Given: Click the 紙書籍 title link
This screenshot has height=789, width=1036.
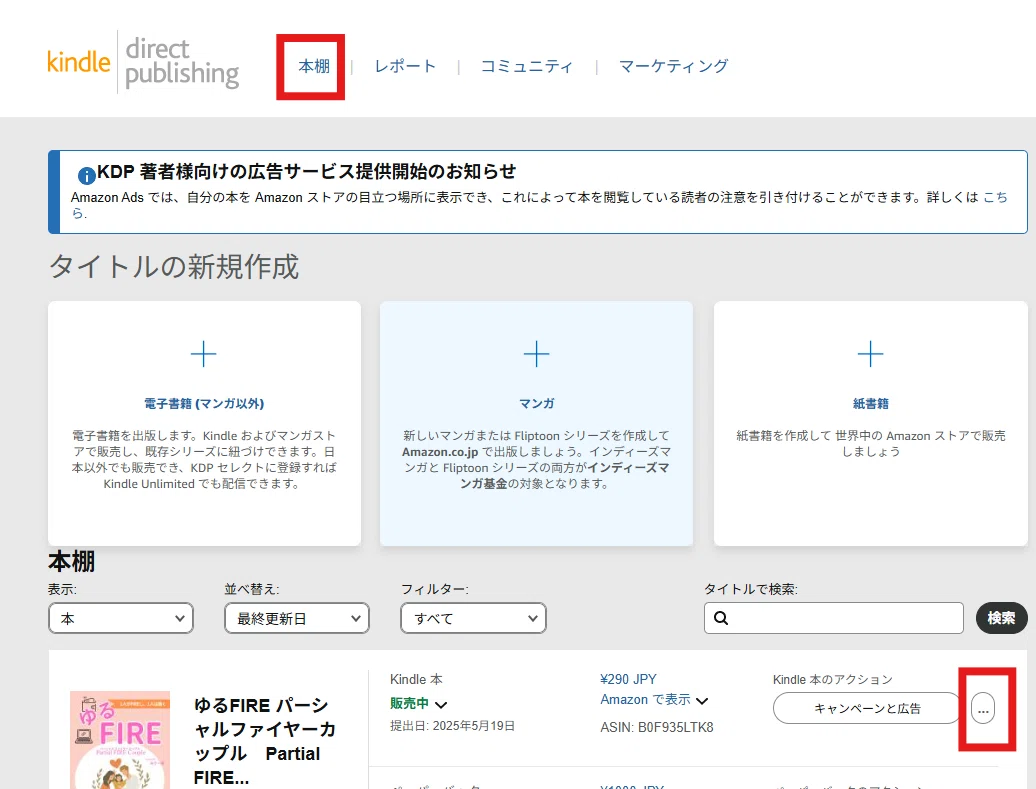Looking at the screenshot, I should 870,404.
